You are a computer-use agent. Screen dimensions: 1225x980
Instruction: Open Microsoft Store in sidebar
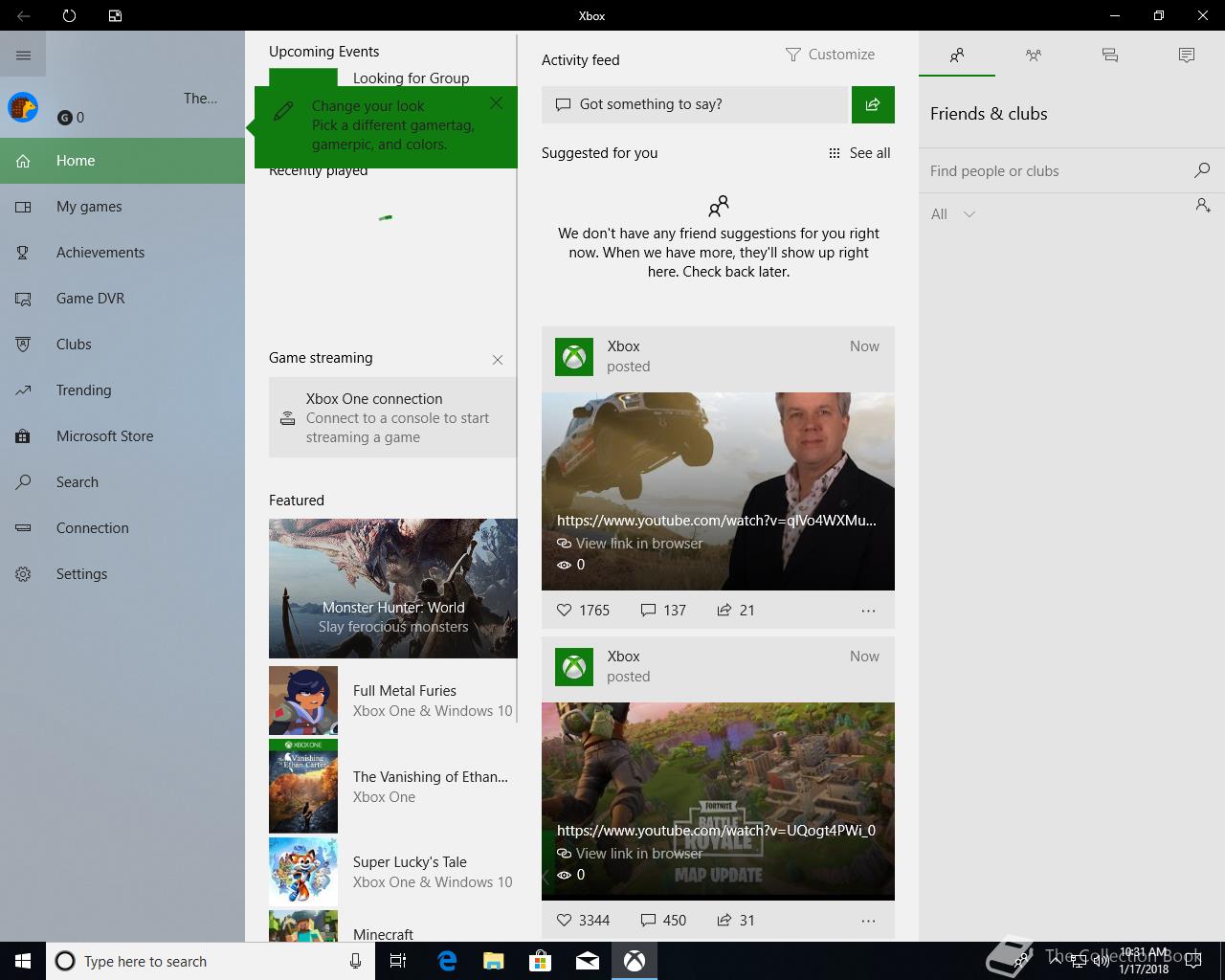pos(122,436)
